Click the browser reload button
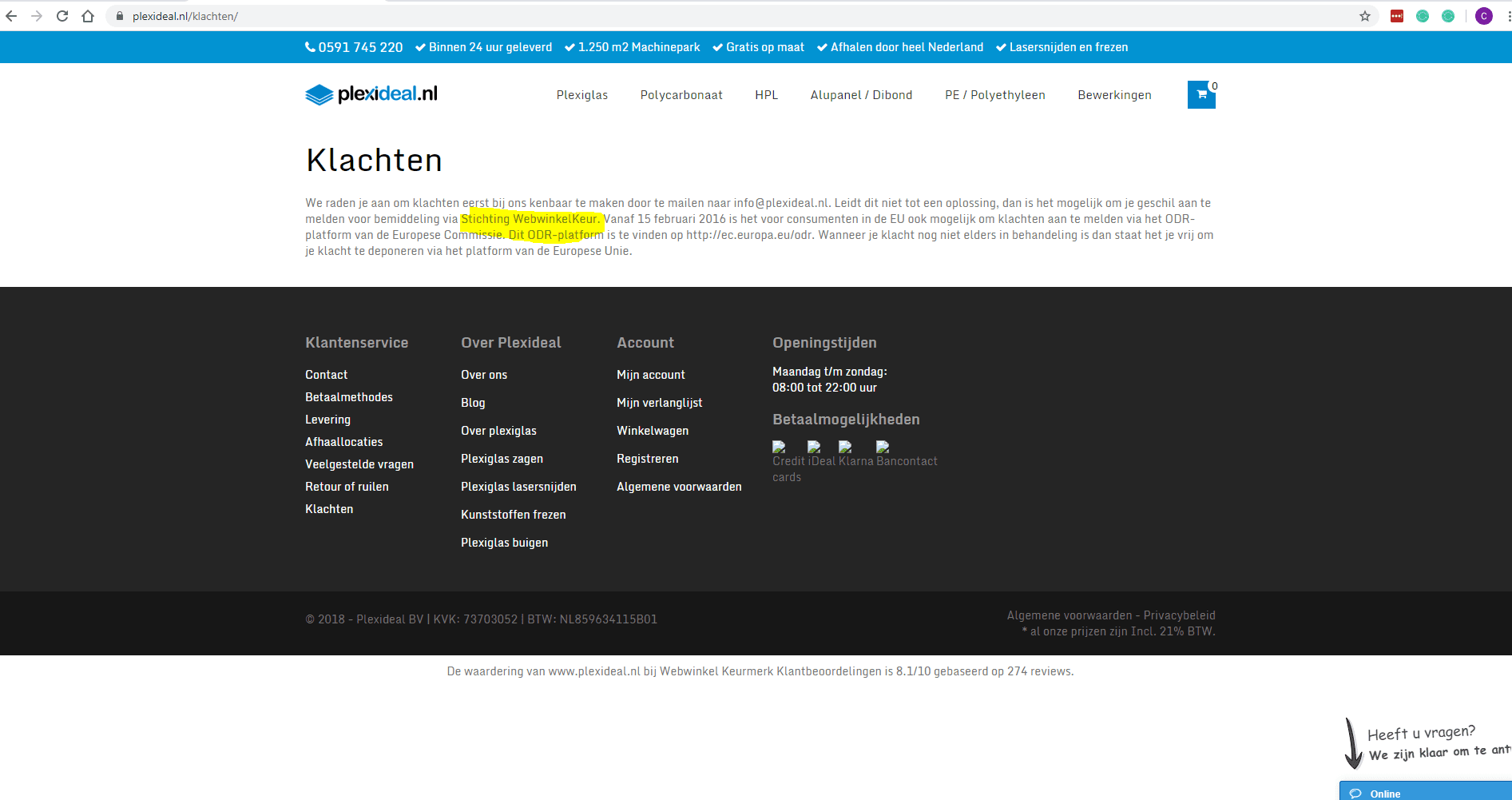This screenshot has width=1512, height=800. 62,16
